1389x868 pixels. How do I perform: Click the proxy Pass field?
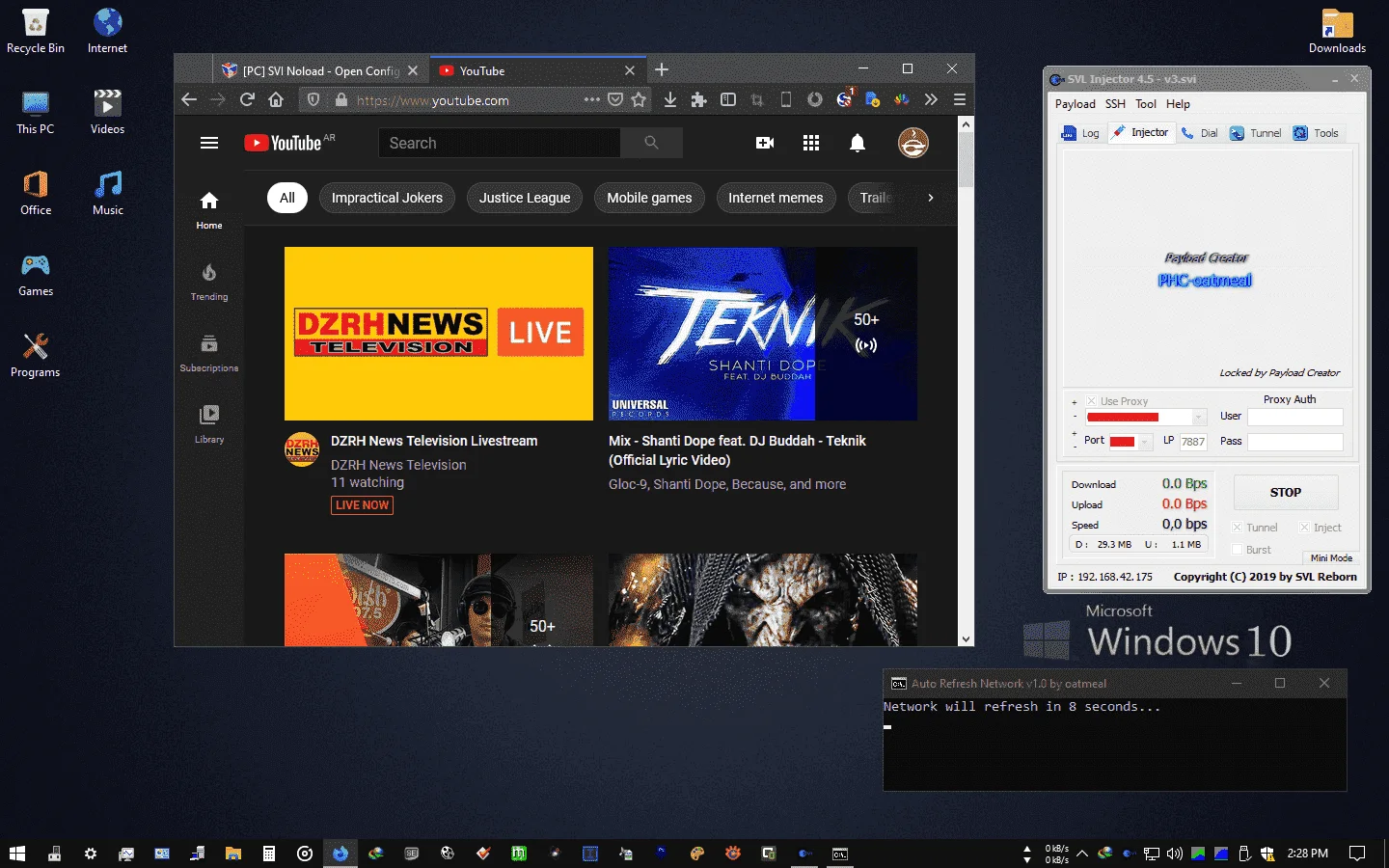tap(1294, 442)
